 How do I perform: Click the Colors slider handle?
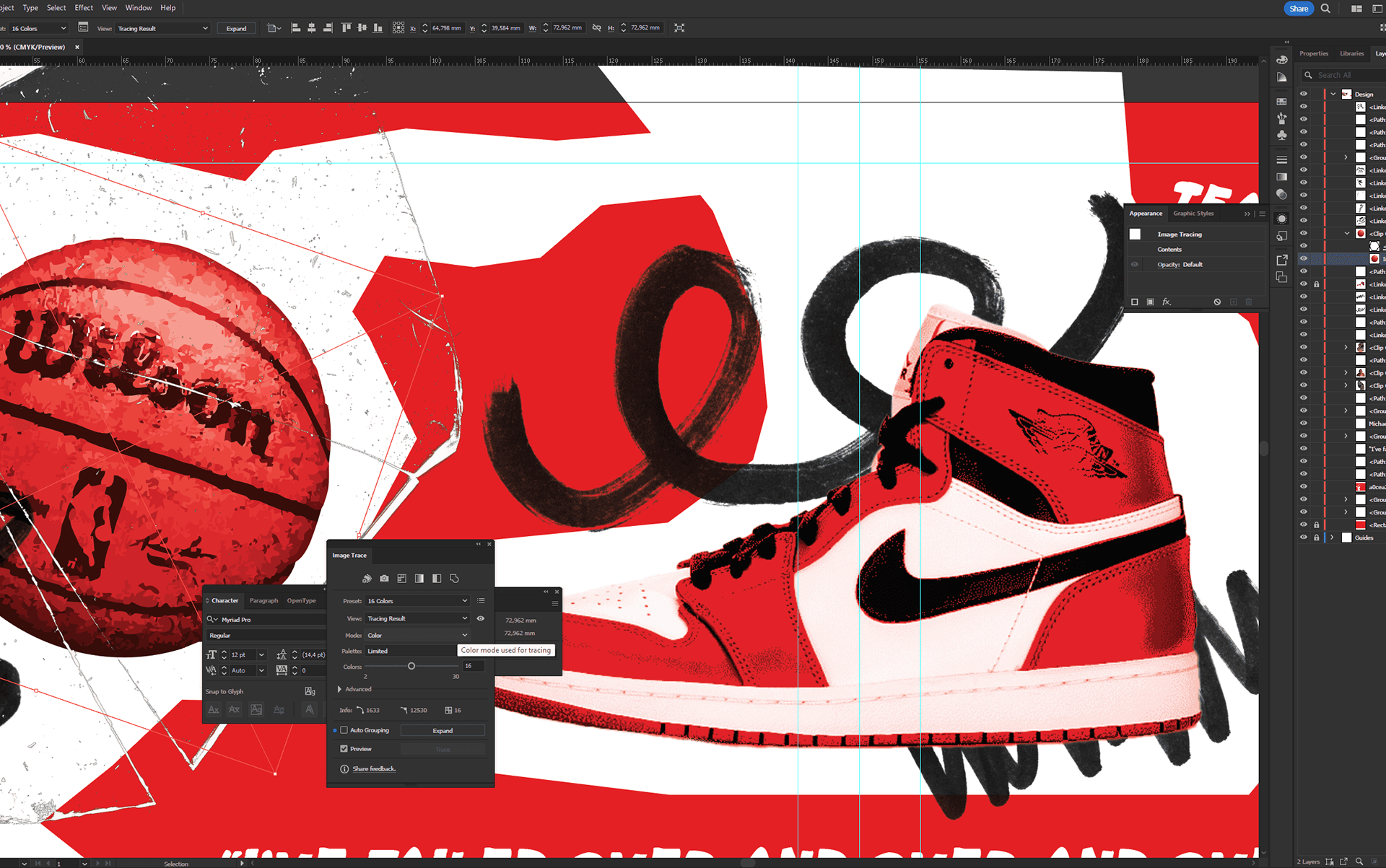(x=411, y=667)
